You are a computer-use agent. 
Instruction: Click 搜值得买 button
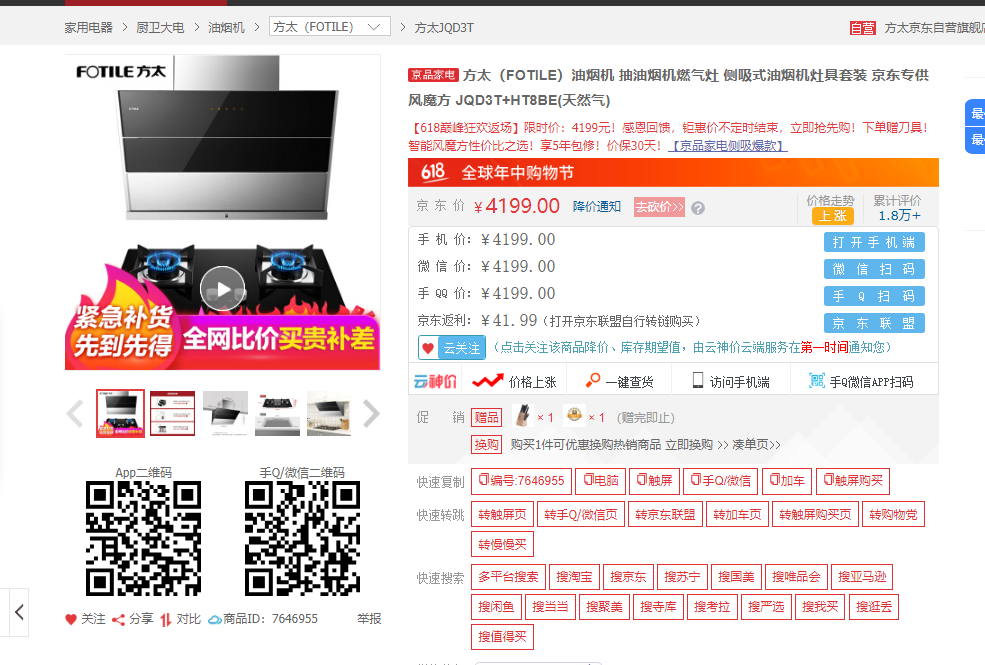503,637
